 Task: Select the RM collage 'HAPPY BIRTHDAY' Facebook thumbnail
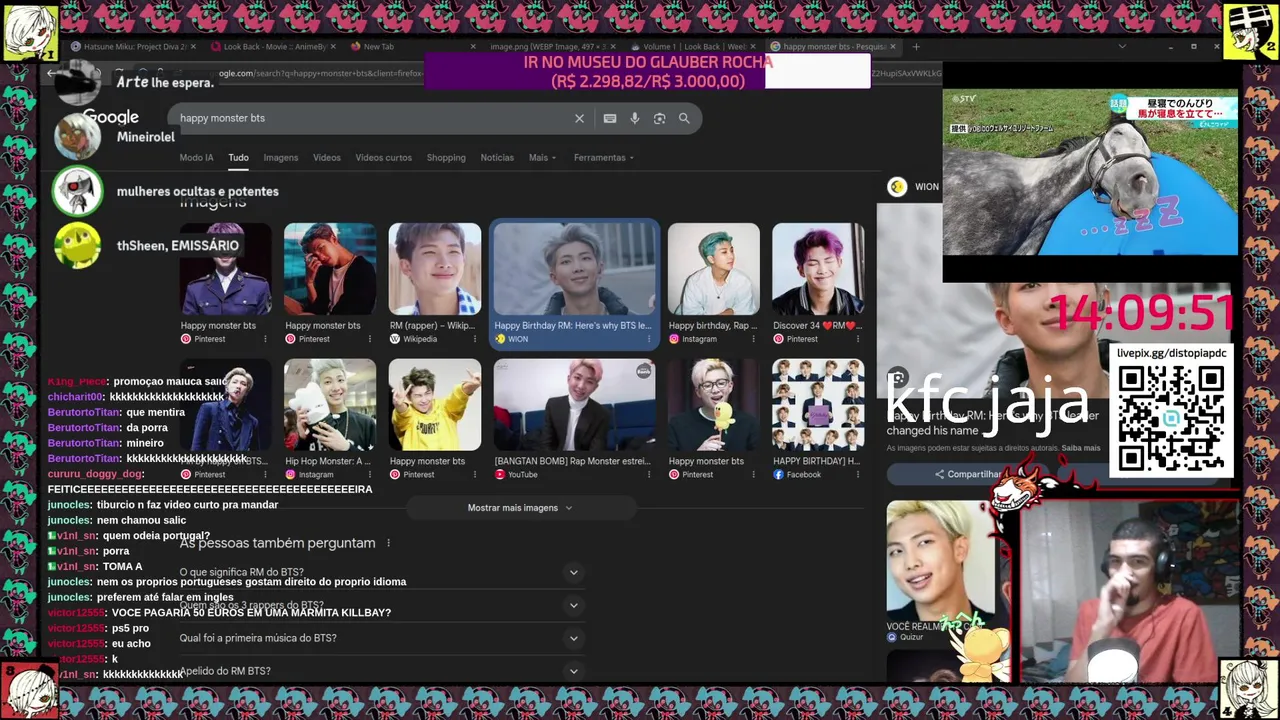pyautogui.click(x=818, y=405)
